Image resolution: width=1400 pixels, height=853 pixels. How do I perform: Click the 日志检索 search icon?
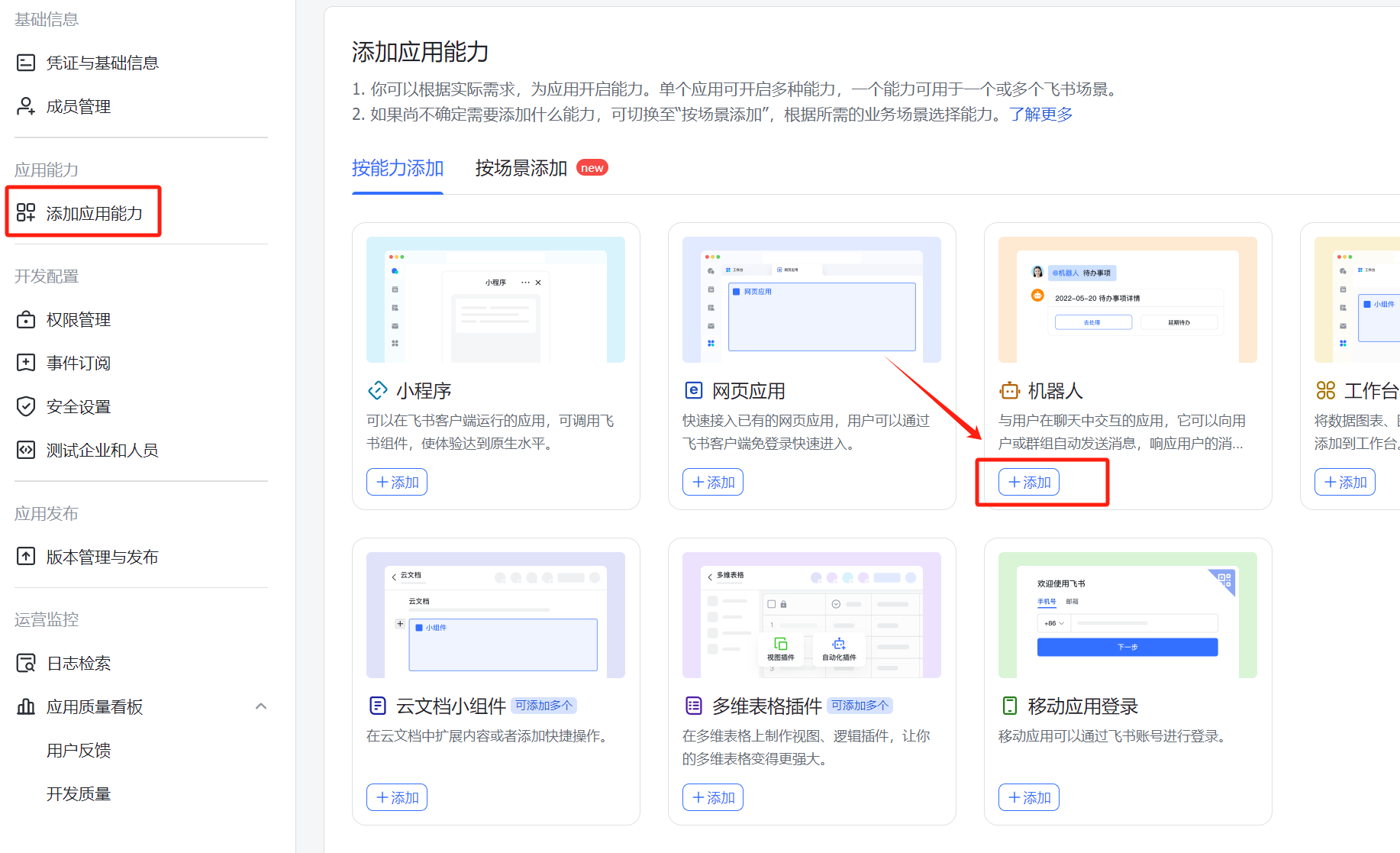(x=26, y=663)
